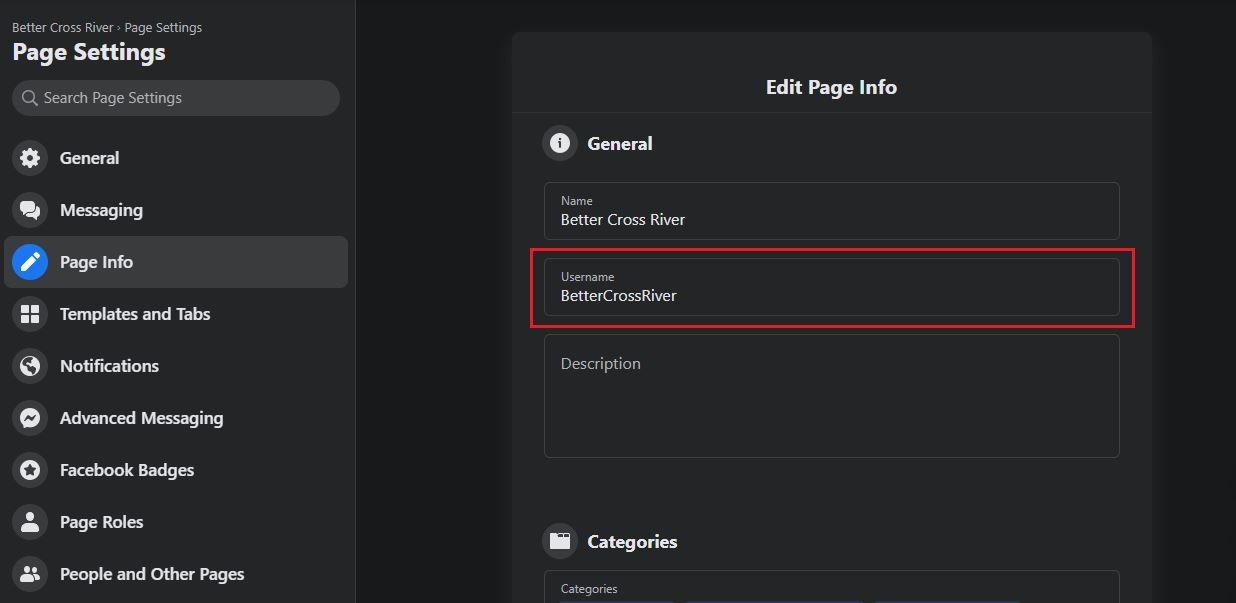Click the page Name input field
Screen dimensions: 1236x603
click(x=831, y=211)
